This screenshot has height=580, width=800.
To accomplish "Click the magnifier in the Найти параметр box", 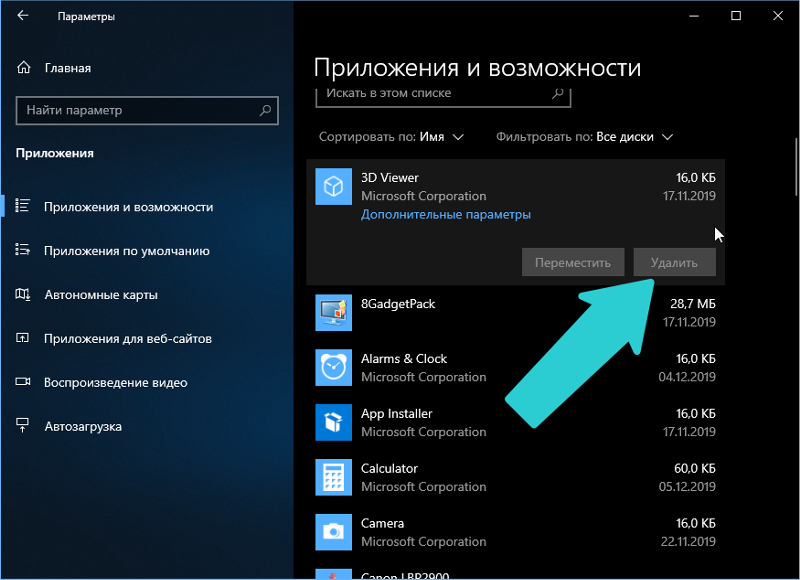I will click(265, 110).
